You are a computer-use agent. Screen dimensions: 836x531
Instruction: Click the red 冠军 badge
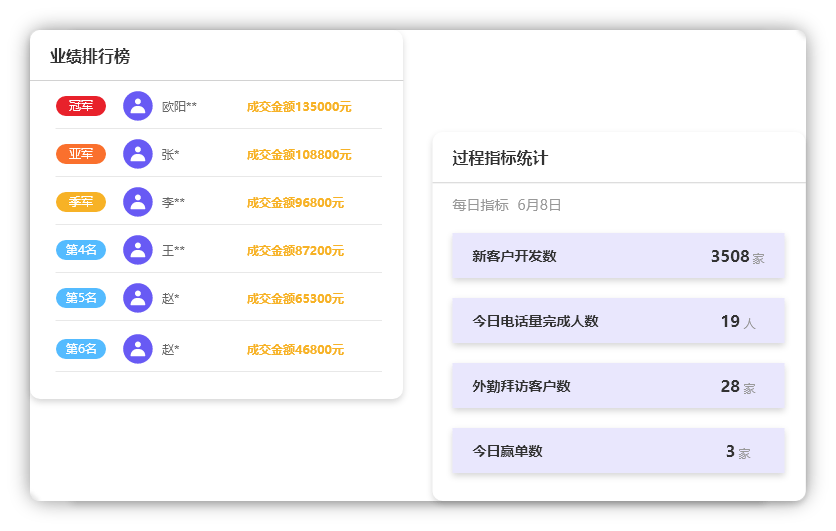click(81, 106)
